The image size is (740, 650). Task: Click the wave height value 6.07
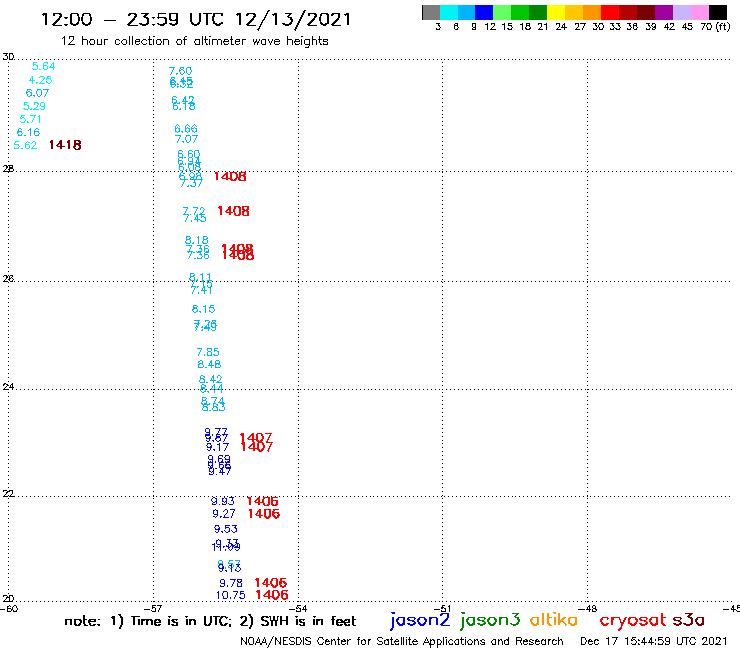[x=37, y=93]
